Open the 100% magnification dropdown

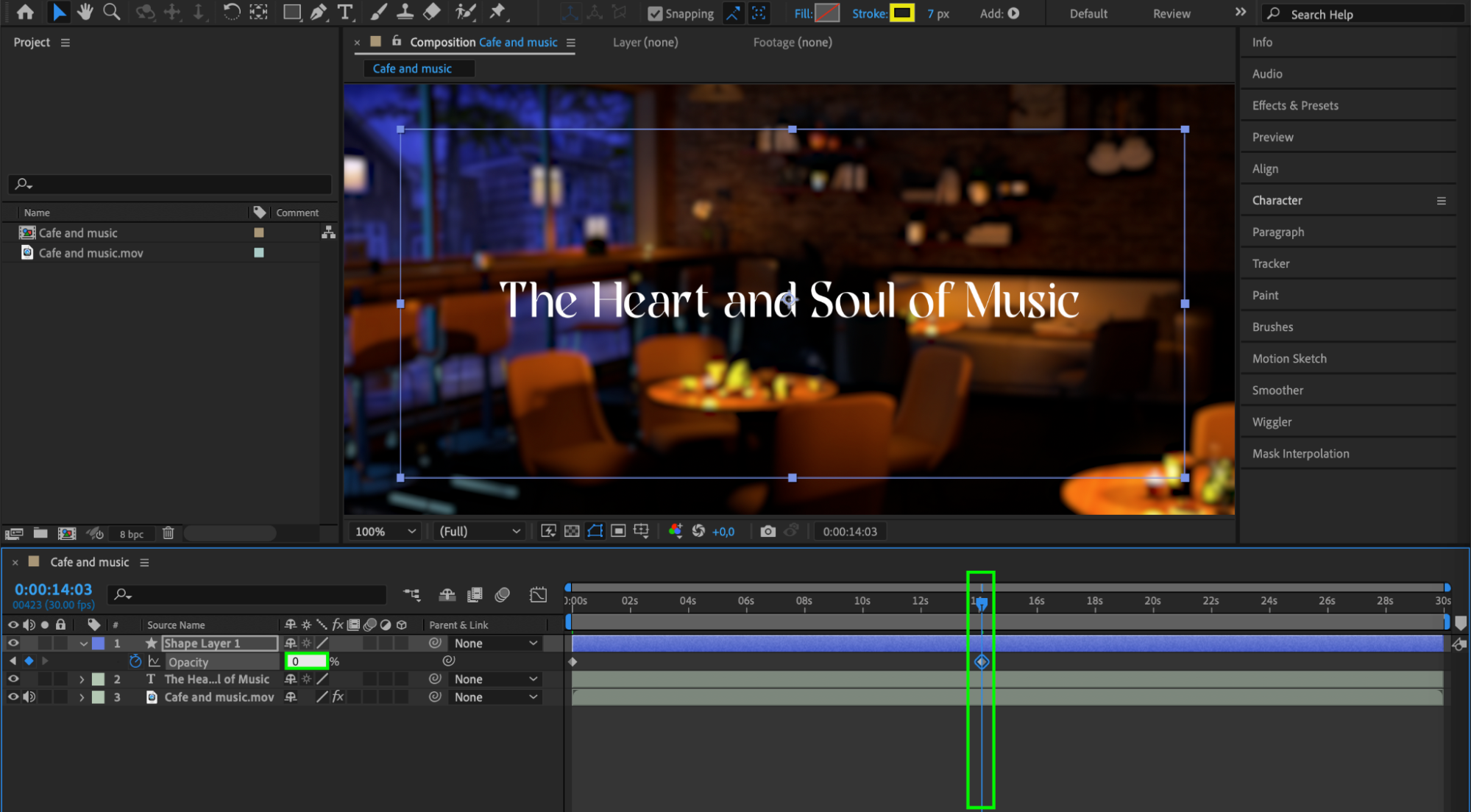click(386, 531)
